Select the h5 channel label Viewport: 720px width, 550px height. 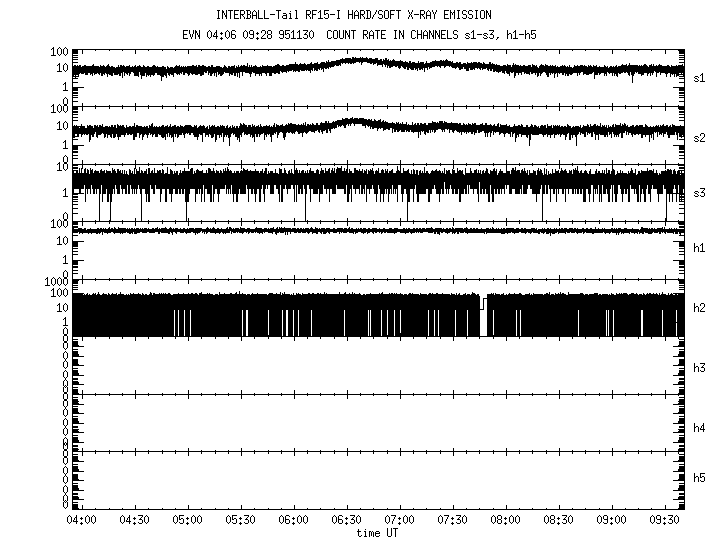point(699,479)
